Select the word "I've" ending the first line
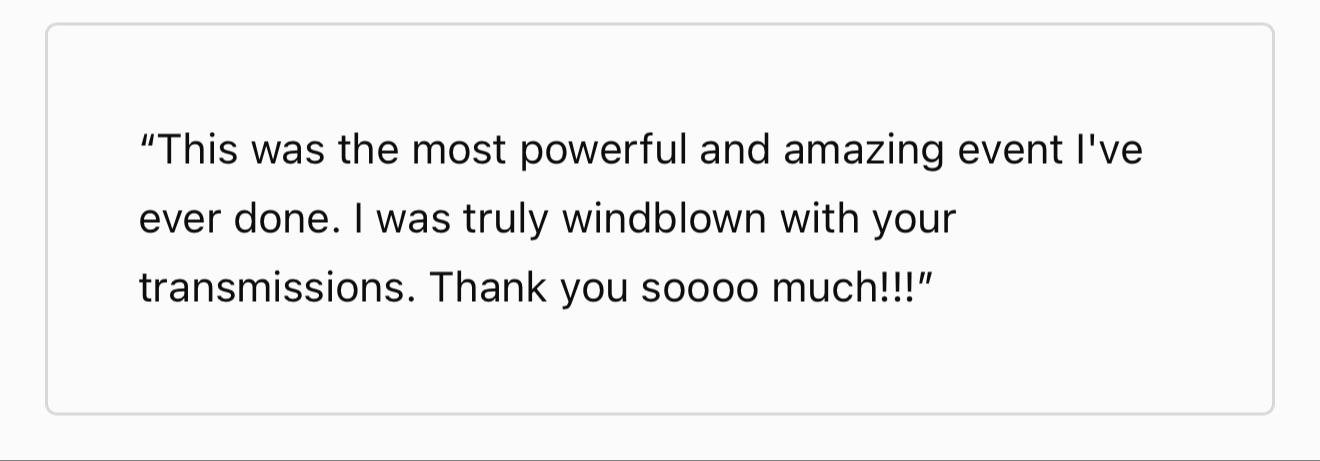Viewport: 1320px width, 461px height. 1112,151
